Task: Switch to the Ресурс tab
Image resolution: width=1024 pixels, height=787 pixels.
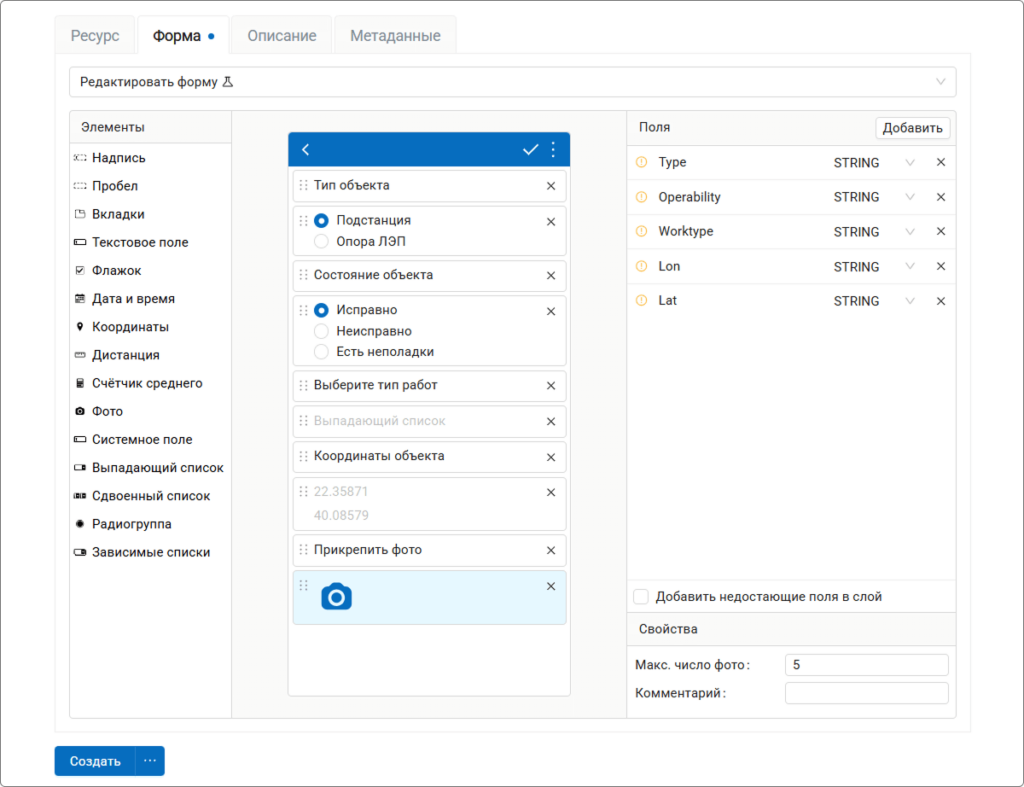Action: pyautogui.click(x=95, y=35)
